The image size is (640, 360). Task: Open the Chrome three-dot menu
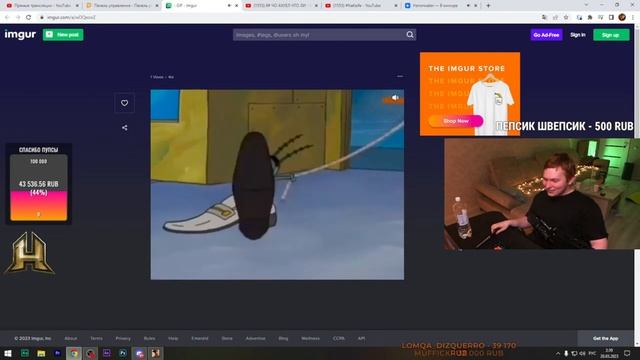coord(633,18)
